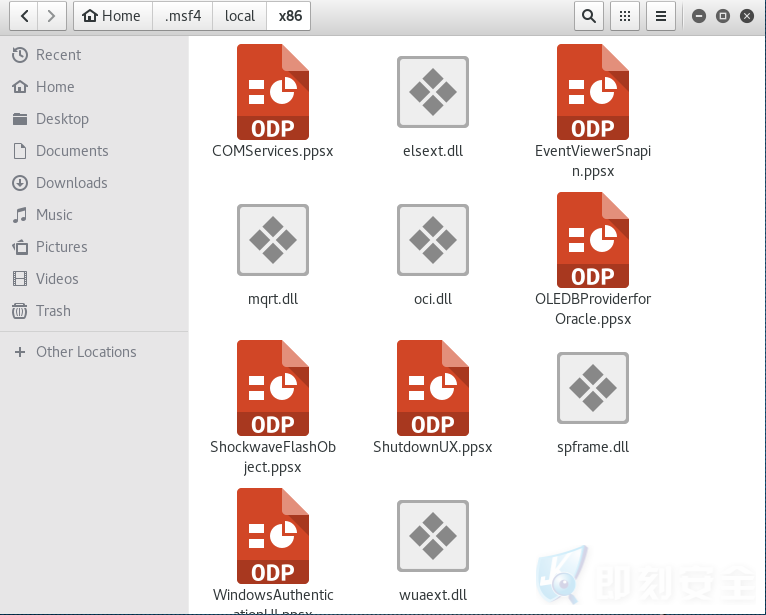Toggle the grid view icon
Image resolution: width=766 pixels, height=615 pixels.
(625, 16)
